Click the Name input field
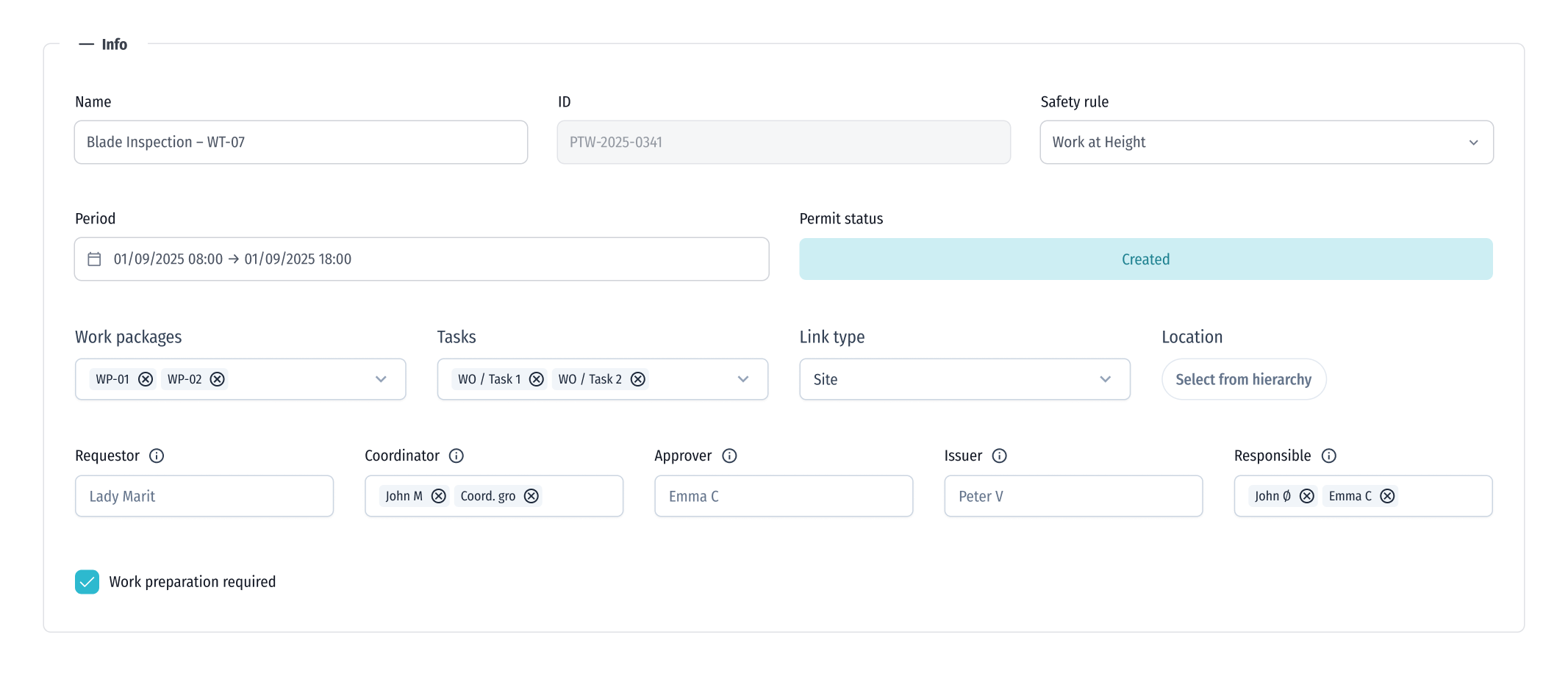The image size is (1568, 676). [301, 143]
